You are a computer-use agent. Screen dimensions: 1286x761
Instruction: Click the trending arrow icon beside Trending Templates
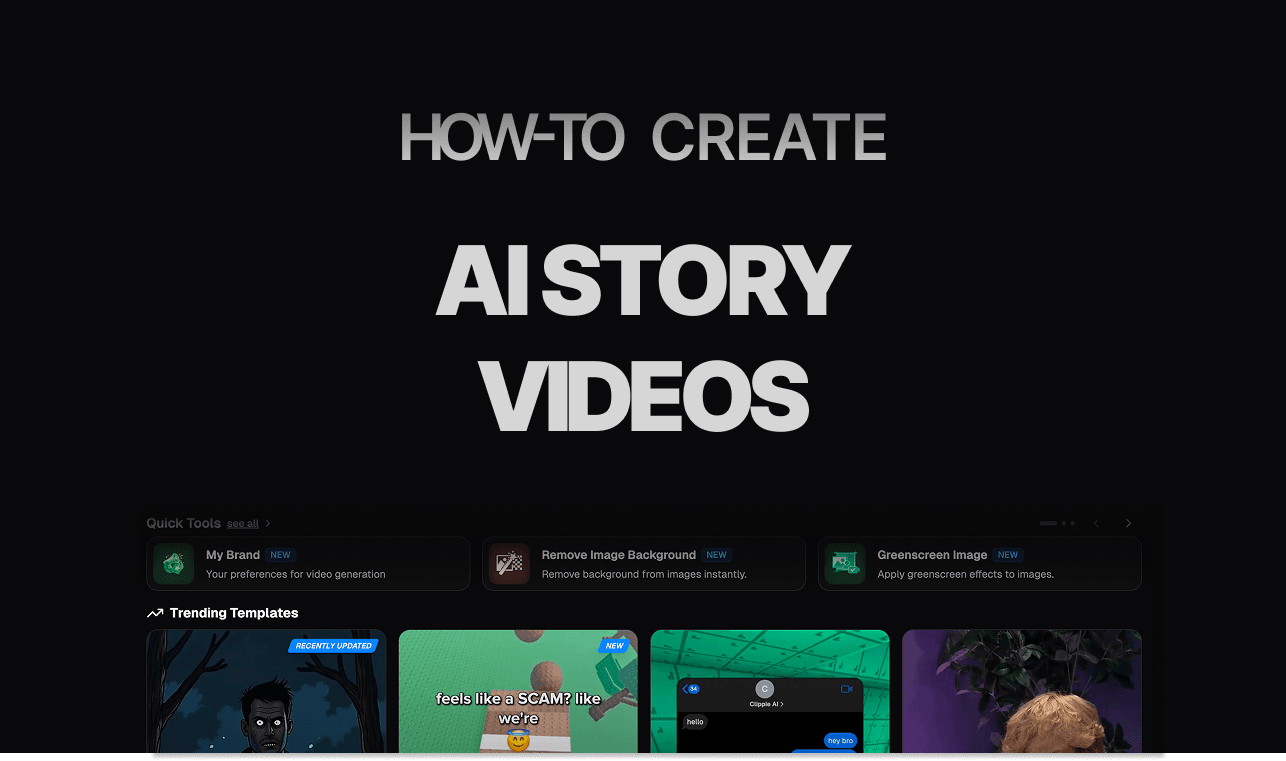click(x=154, y=613)
